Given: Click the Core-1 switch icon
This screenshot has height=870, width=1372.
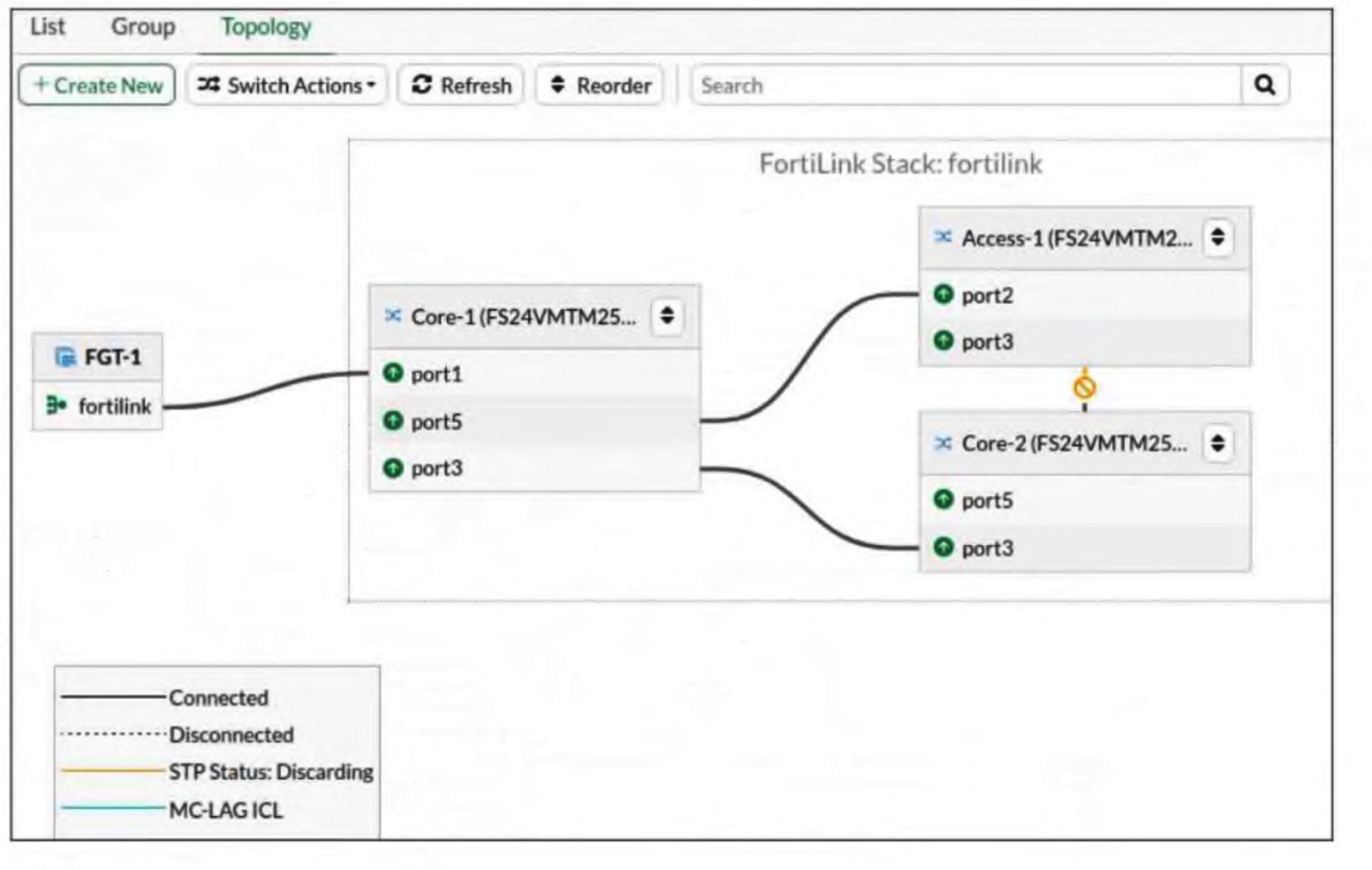Looking at the screenshot, I should click(x=393, y=316).
